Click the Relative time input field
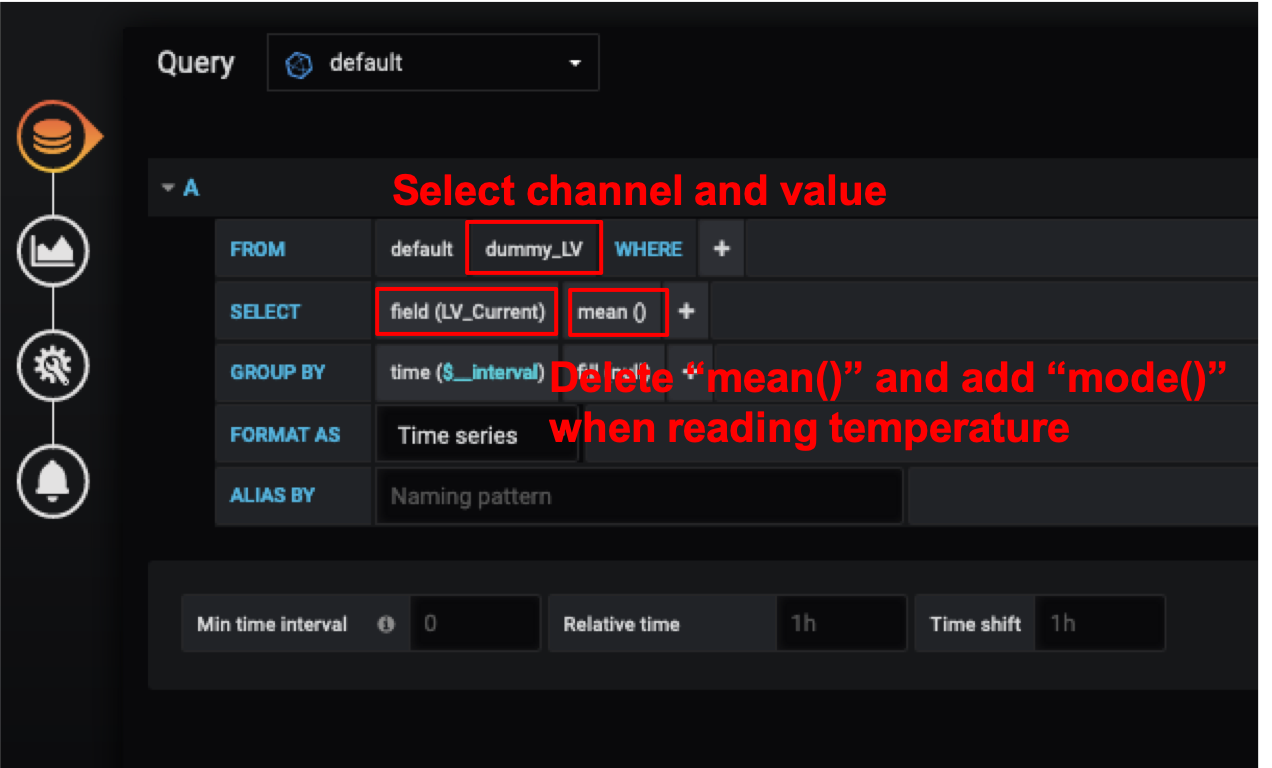 [841, 624]
